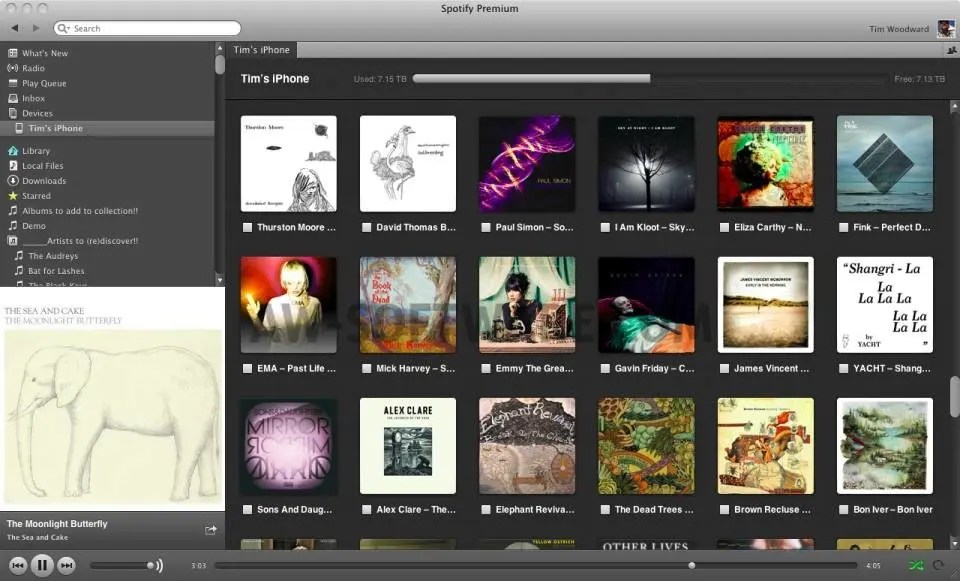
Task: Click the iPhone storage usage bar
Action: pos(650,78)
